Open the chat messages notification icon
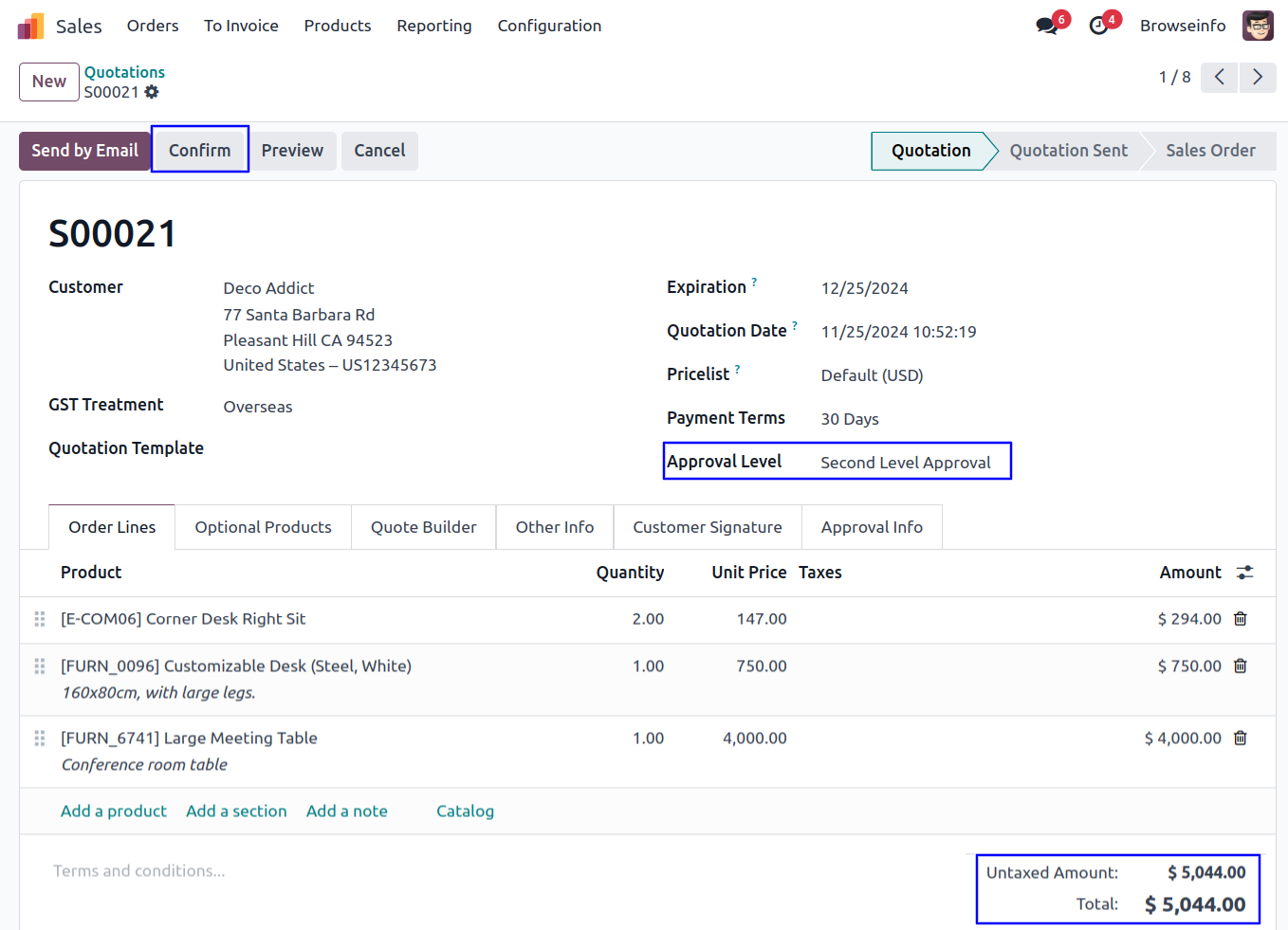This screenshot has height=930, width=1288. point(1047,26)
